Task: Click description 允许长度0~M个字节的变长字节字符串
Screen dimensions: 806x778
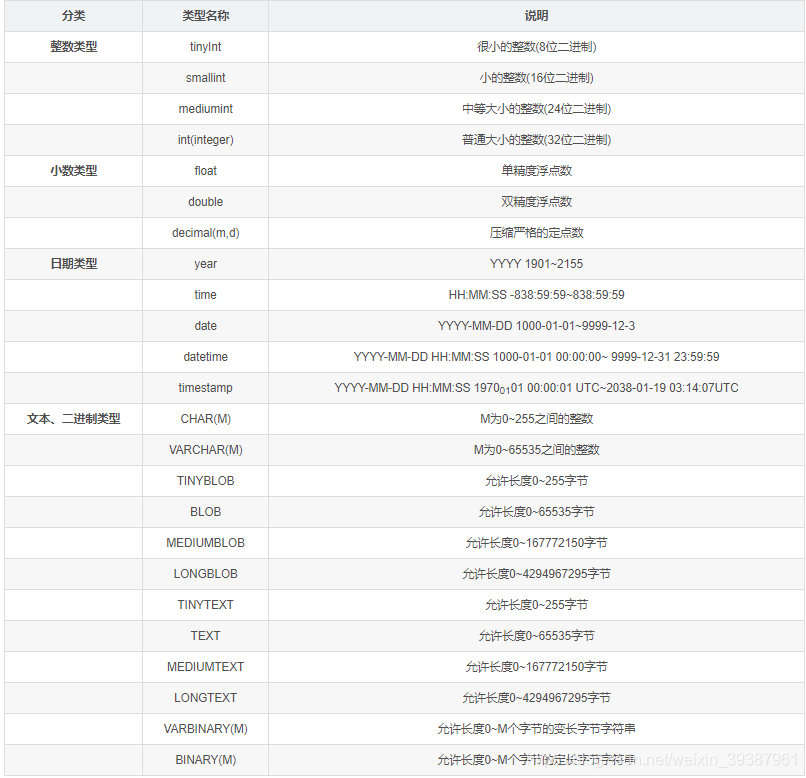Action: tap(536, 729)
